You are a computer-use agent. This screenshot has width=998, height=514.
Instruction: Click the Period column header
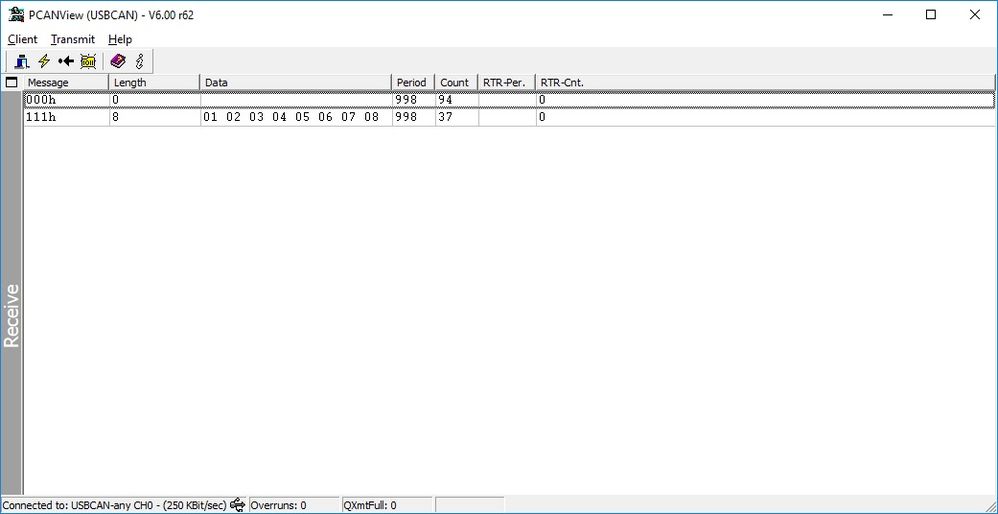414,83
